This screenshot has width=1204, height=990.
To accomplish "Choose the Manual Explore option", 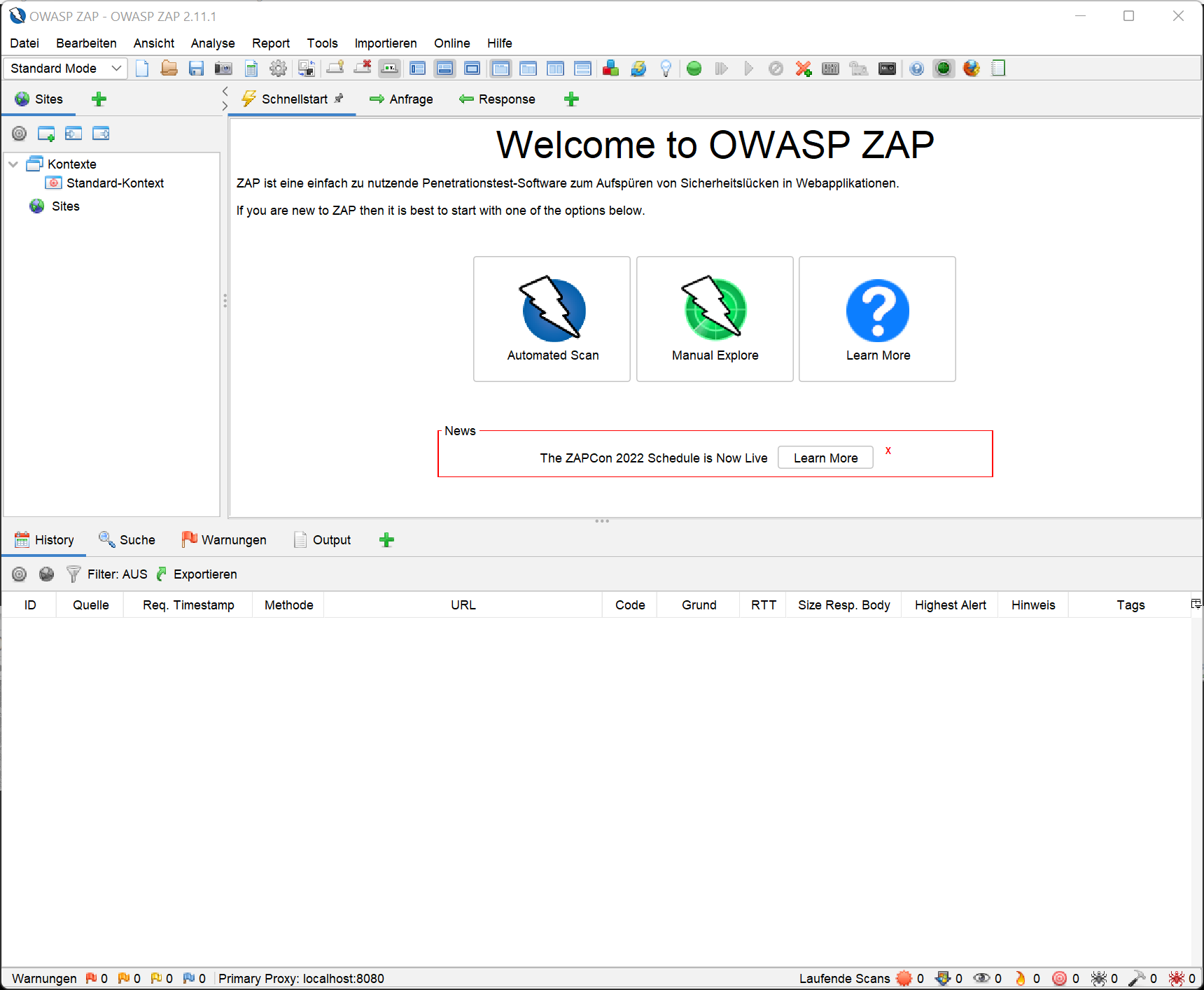I will pos(715,319).
